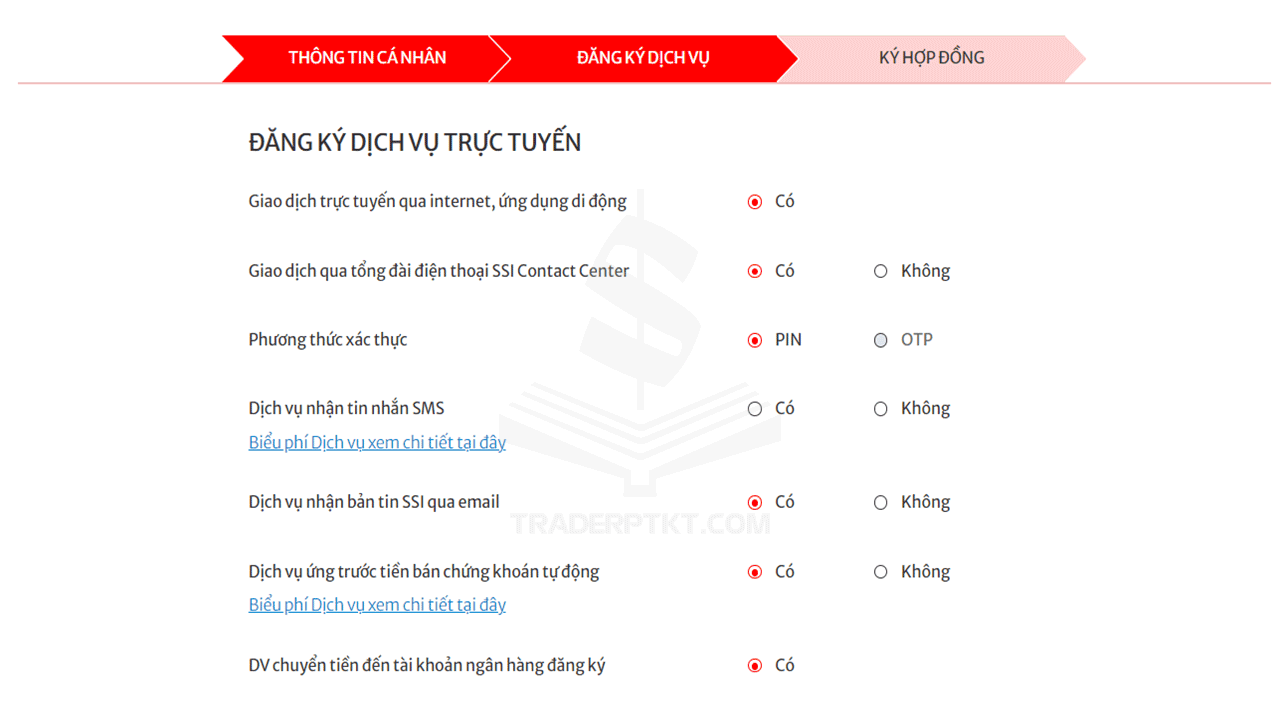Image resolution: width=1280 pixels, height=720 pixels.
Task: Select Có for ứng trước tiền bán chứng khoán
Action: pos(755,572)
